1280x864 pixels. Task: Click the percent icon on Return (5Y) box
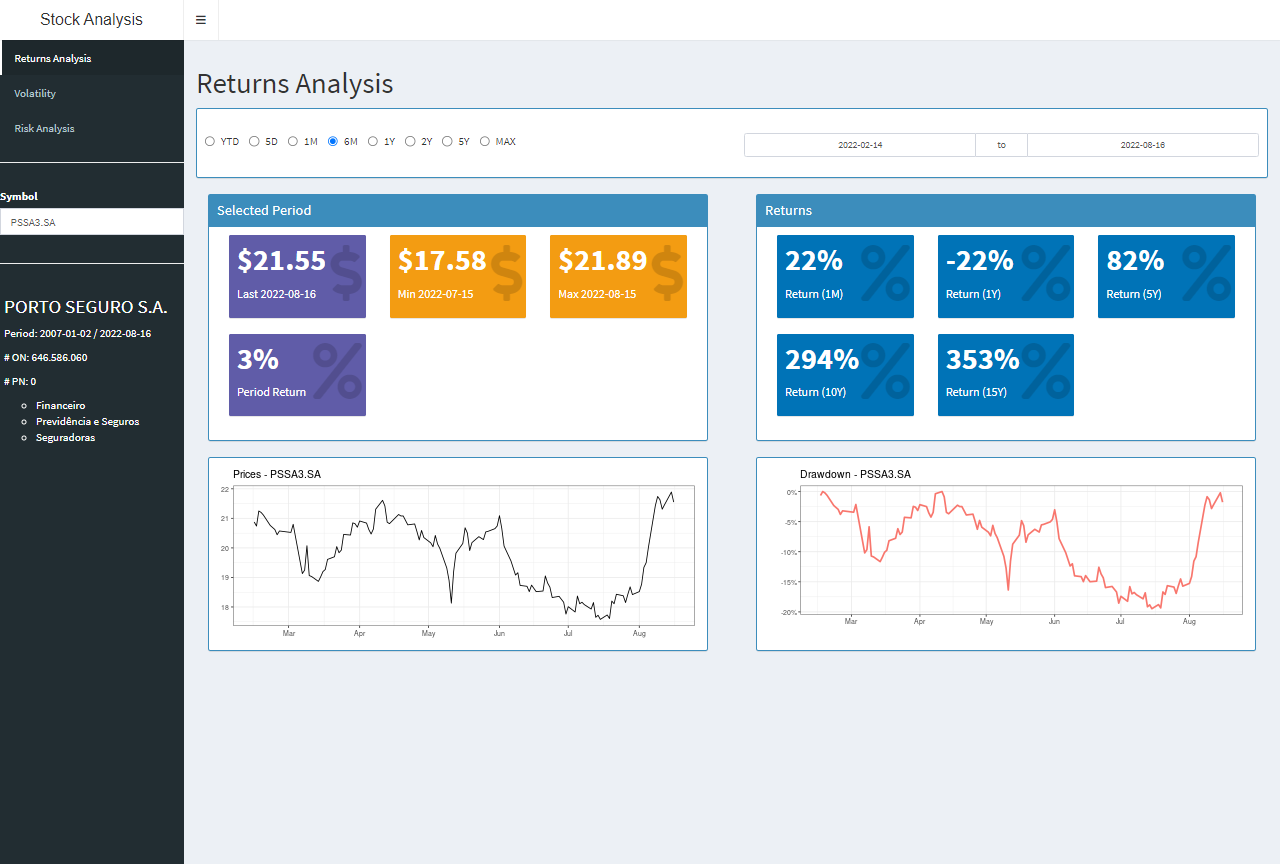click(x=1207, y=272)
